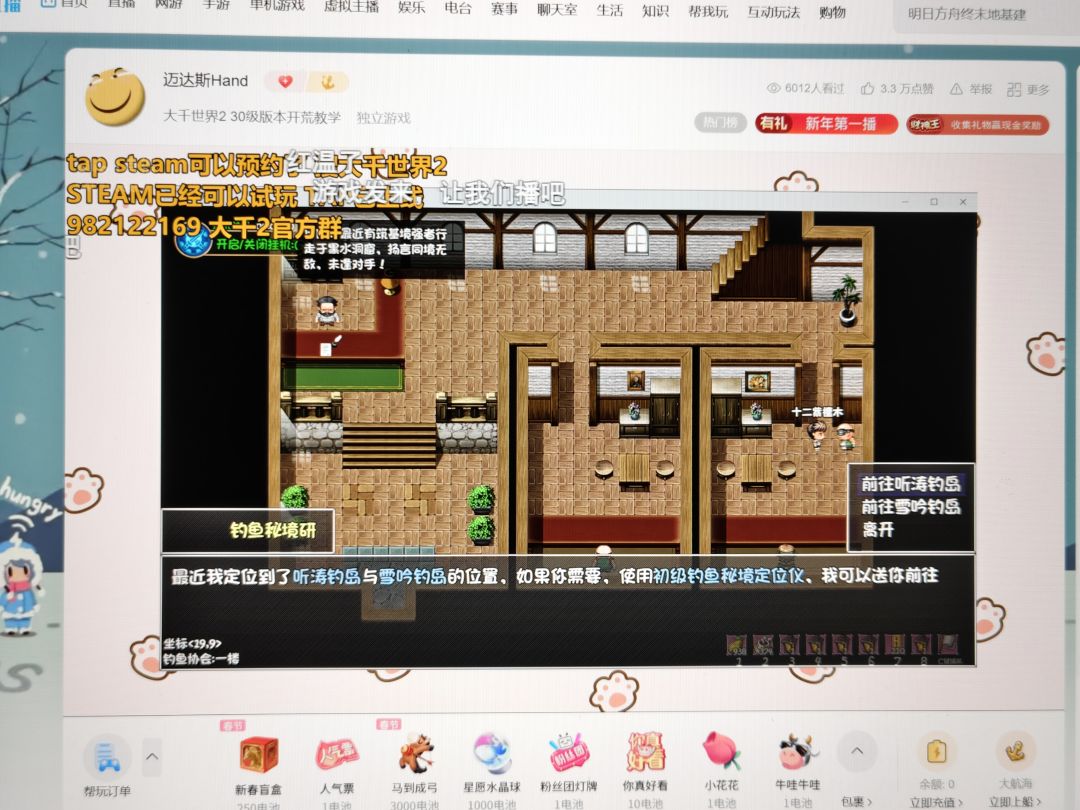Open 电台 navigation tab
The image size is (1080, 810).
tap(457, 8)
